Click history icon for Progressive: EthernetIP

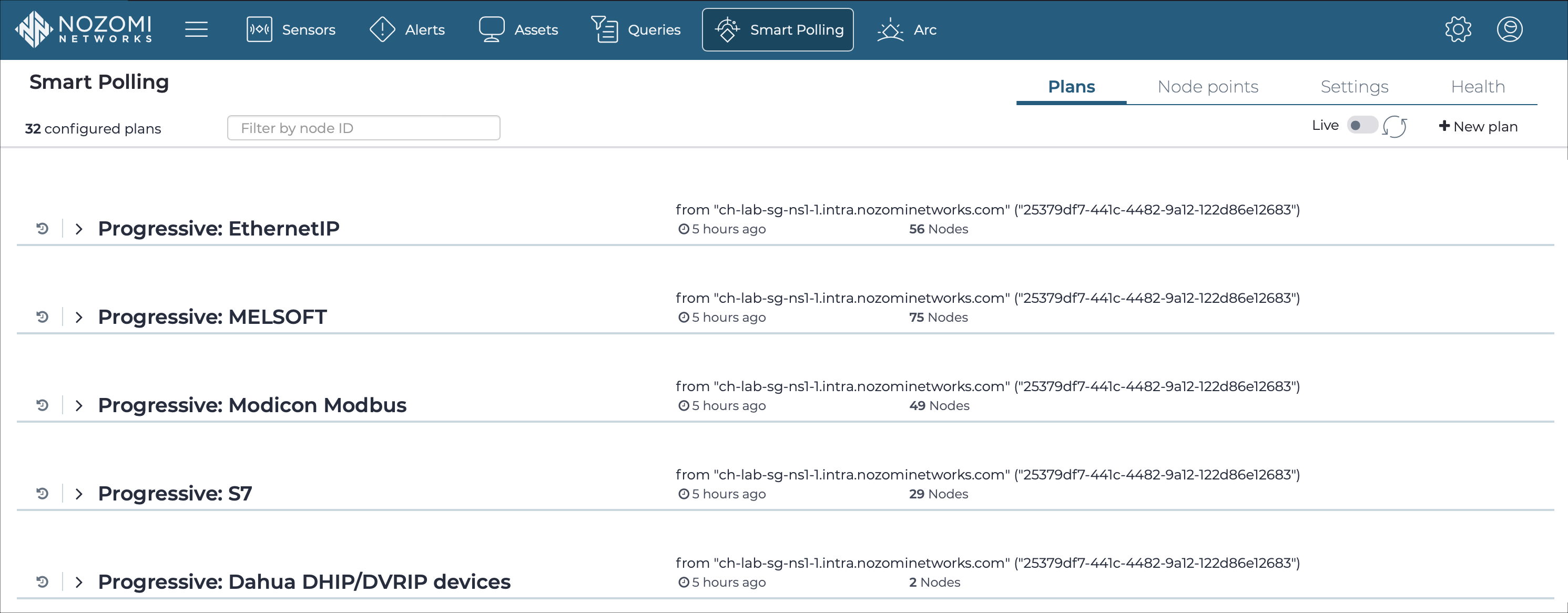[x=42, y=229]
